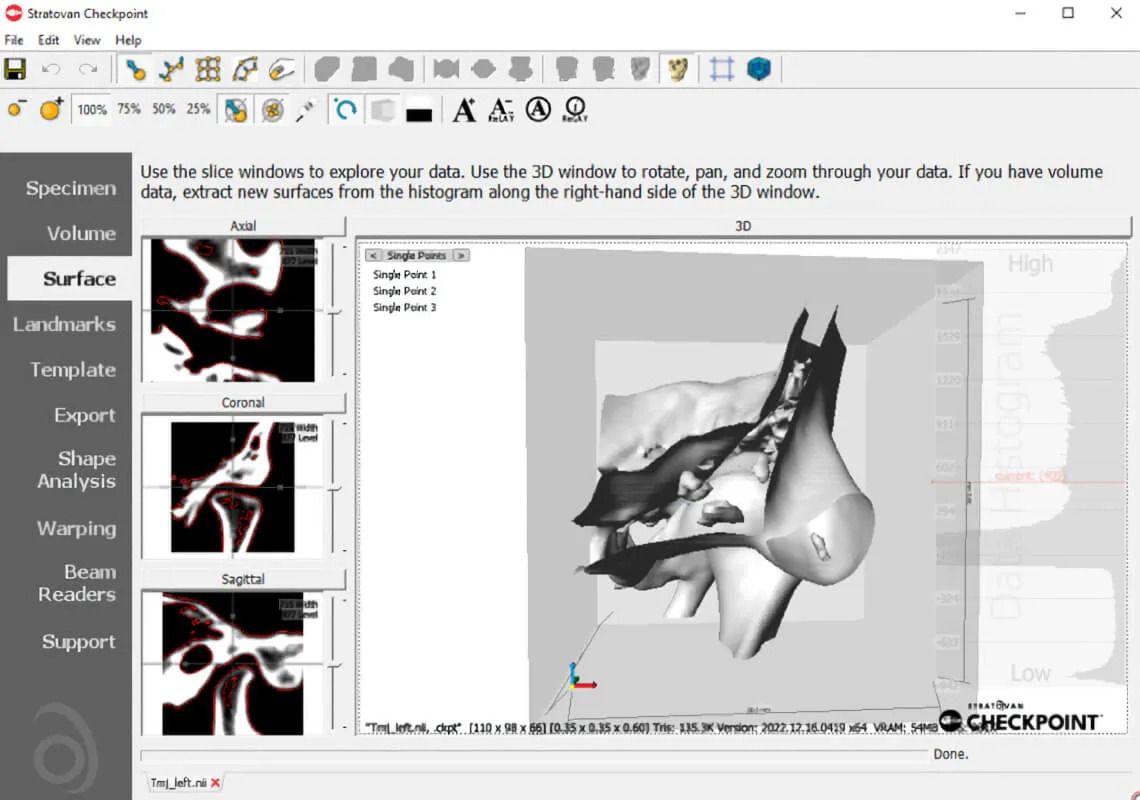Screen dimensions: 1140x800
Task: Click the Axial slice panel header
Action: click(x=243, y=226)
